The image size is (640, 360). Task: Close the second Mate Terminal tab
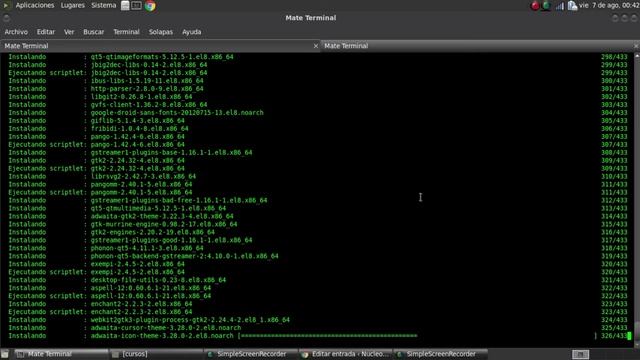(x=636, y=46)
